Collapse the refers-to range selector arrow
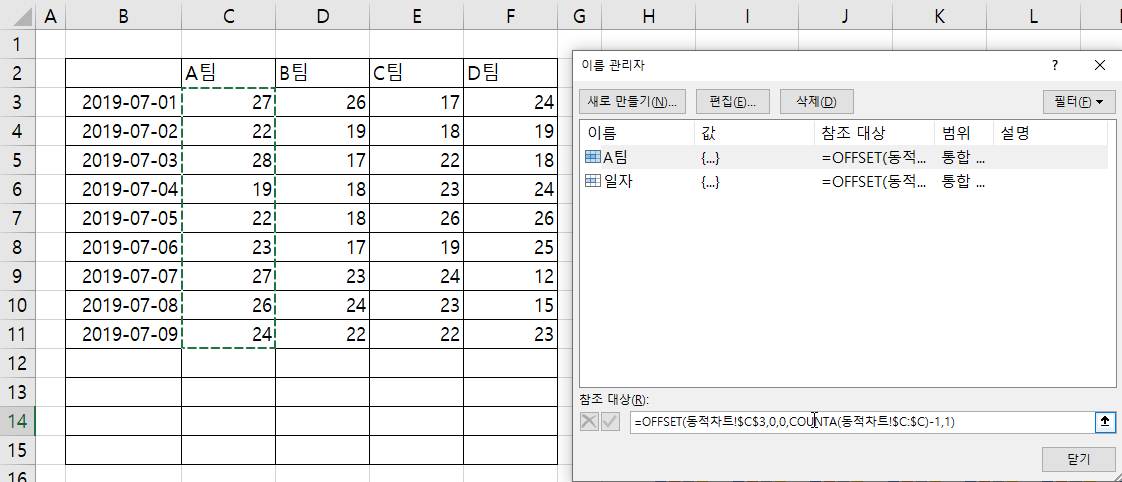Image resolution: width=1122 pixels, height=482 pixels. [1105, 422]
